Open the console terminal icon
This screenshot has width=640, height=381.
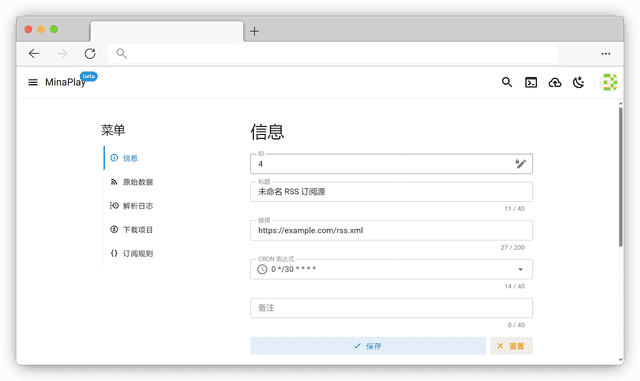click(x=531, y=82)
